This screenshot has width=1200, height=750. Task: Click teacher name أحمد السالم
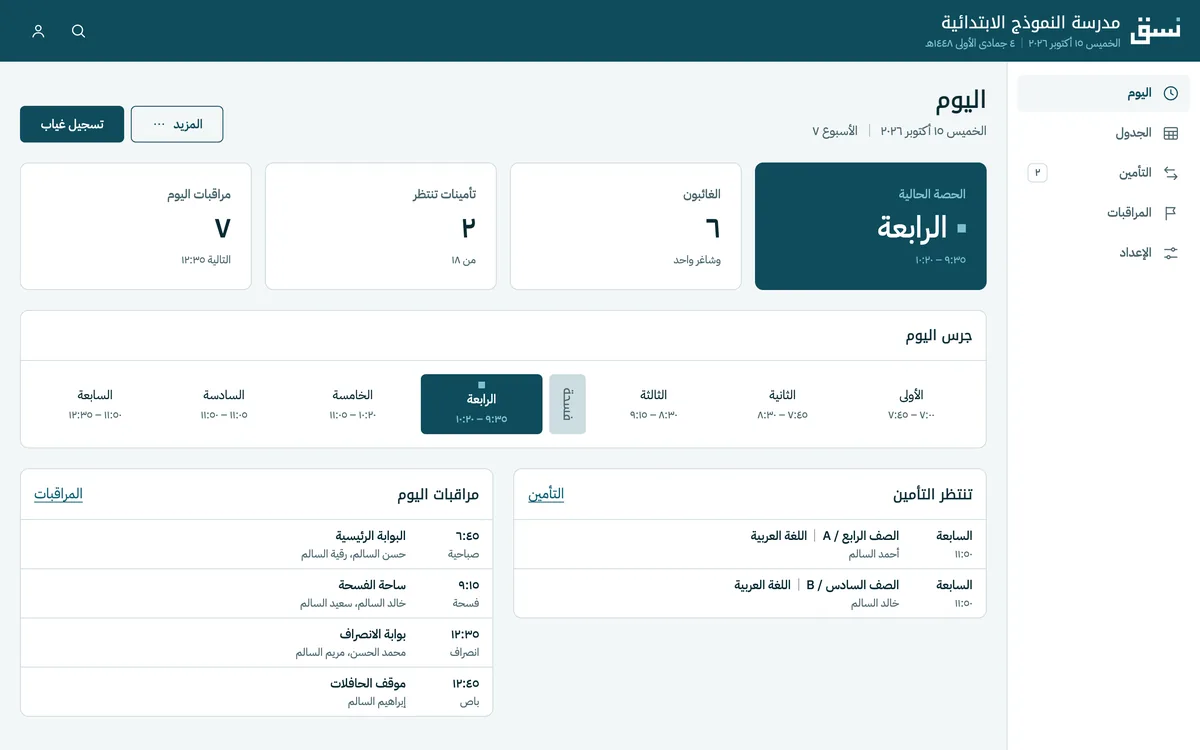click(874, 554)
